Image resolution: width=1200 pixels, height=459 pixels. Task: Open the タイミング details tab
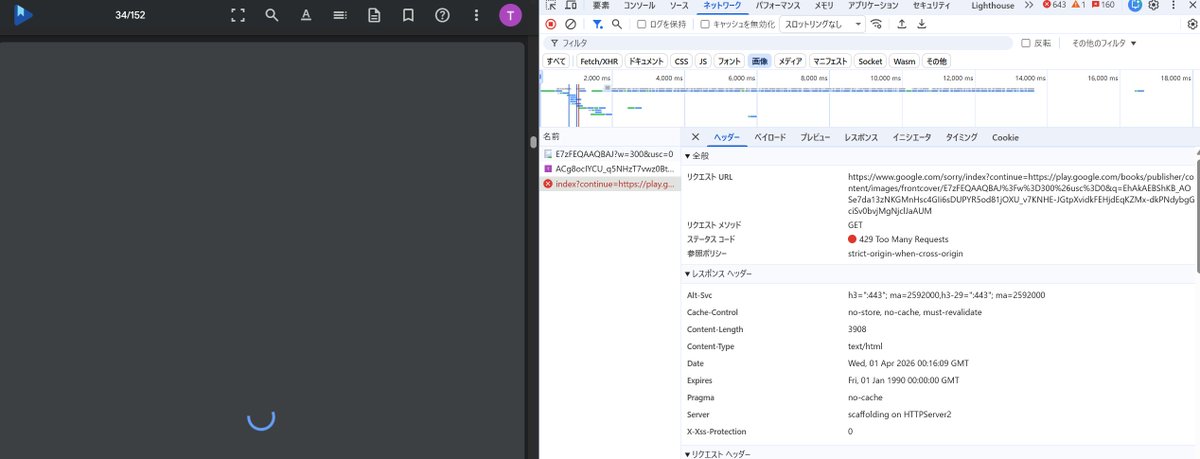(962, 137)
